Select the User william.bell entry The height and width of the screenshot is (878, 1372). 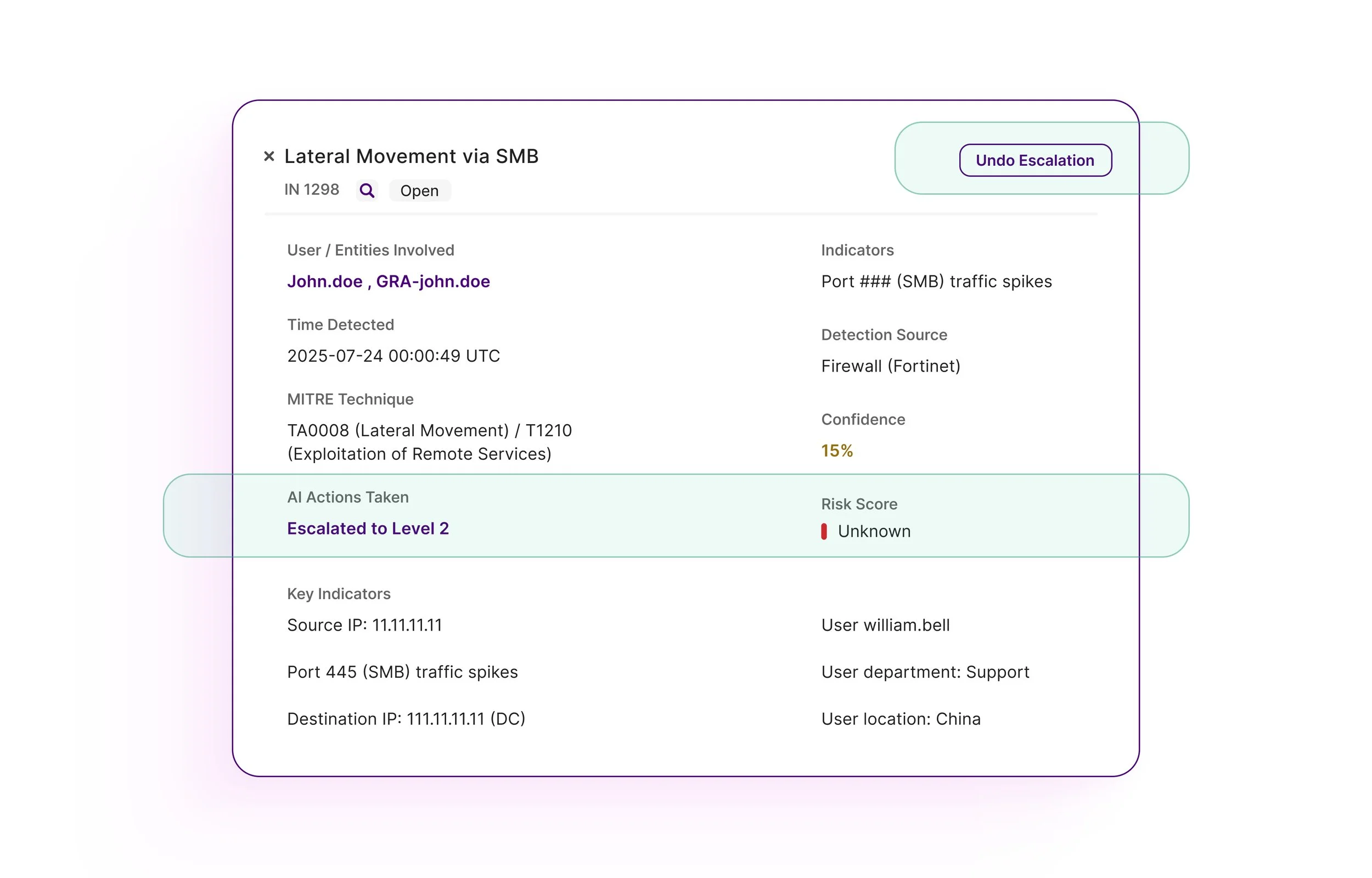point(885,625)
